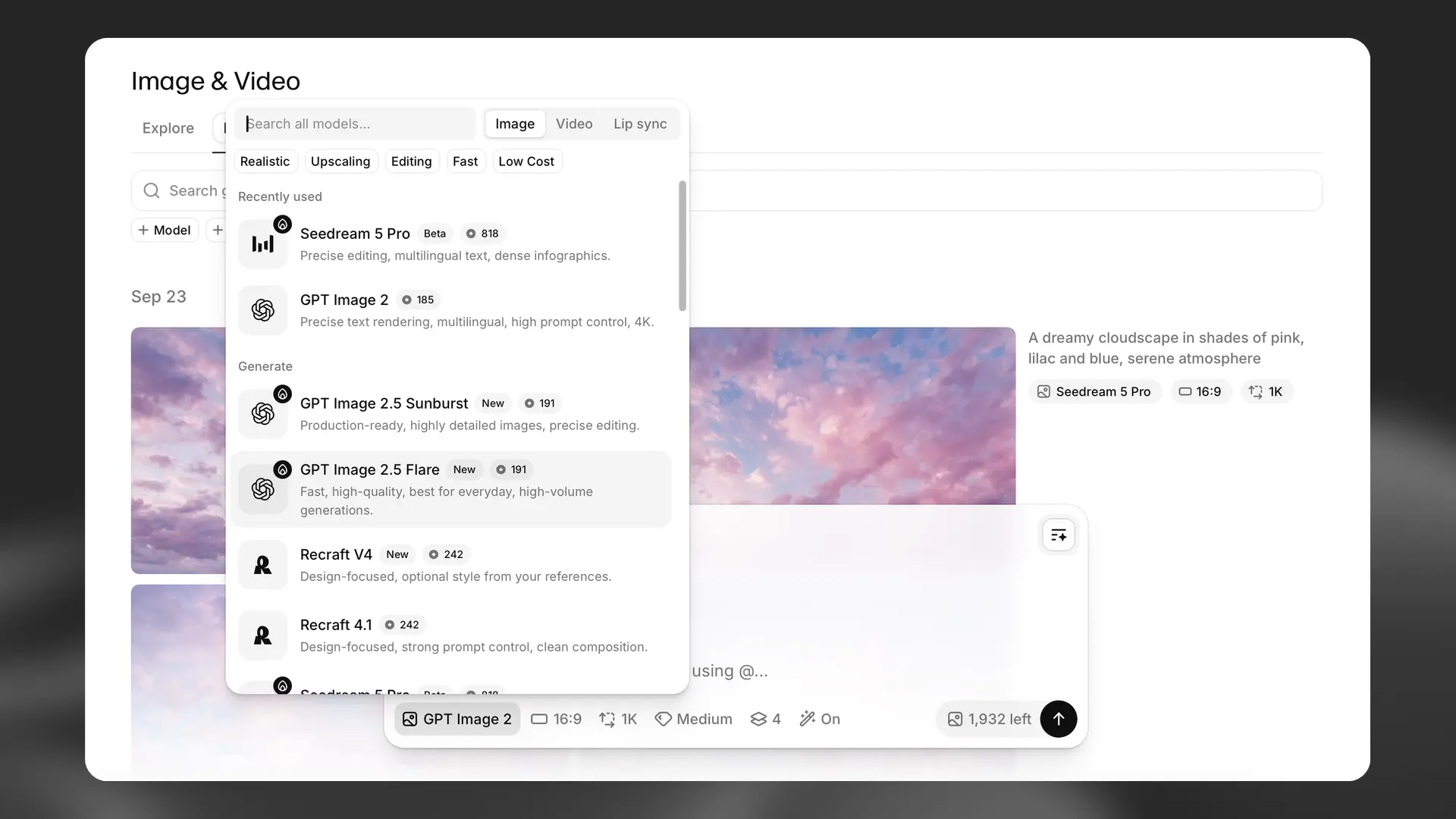The image size is (1456, 819).
Task: Click the 1K tag on the cloudscape result
Action: tap(1266, 391)
